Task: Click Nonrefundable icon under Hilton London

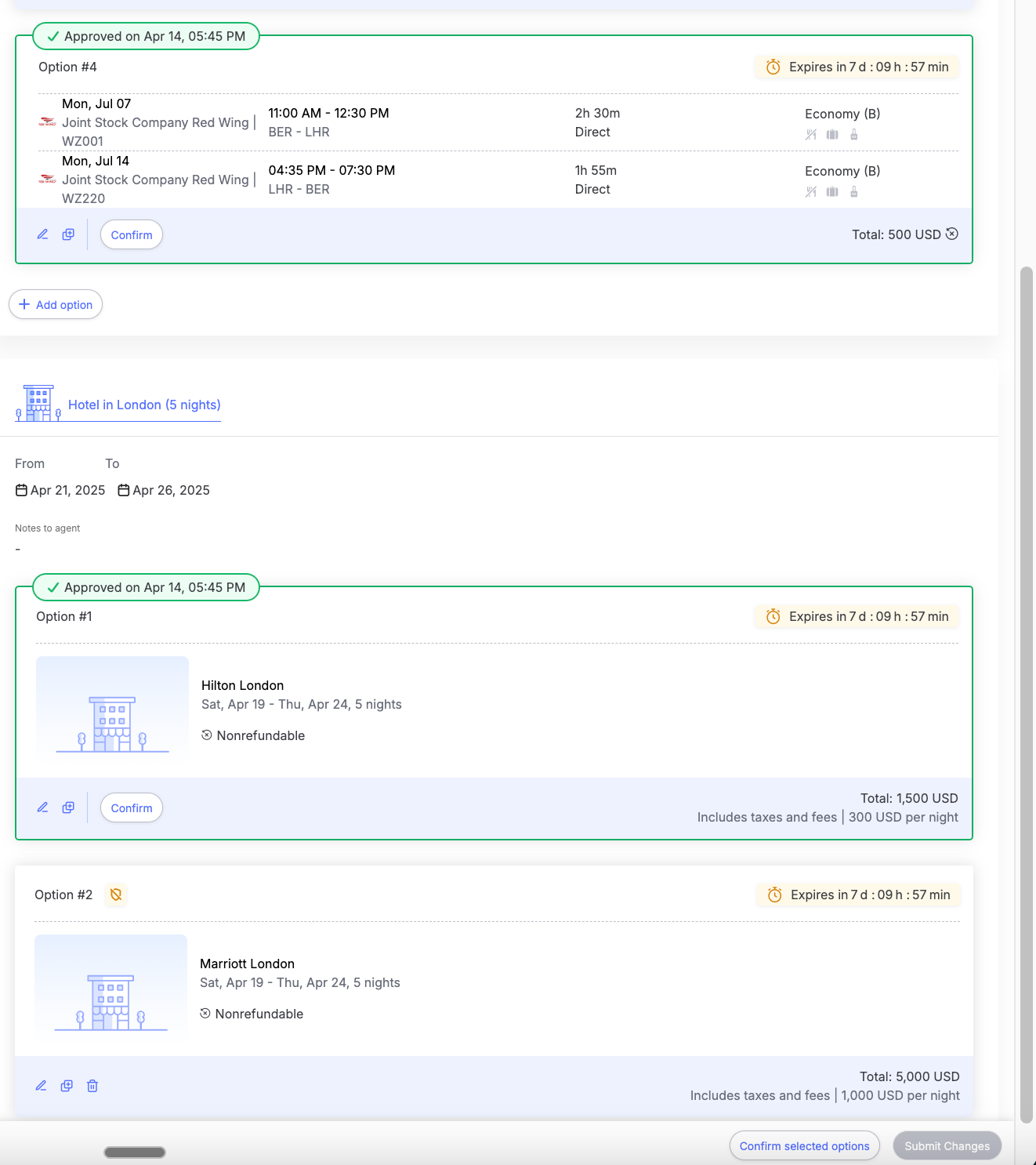Action: click(x=207, y=735)
